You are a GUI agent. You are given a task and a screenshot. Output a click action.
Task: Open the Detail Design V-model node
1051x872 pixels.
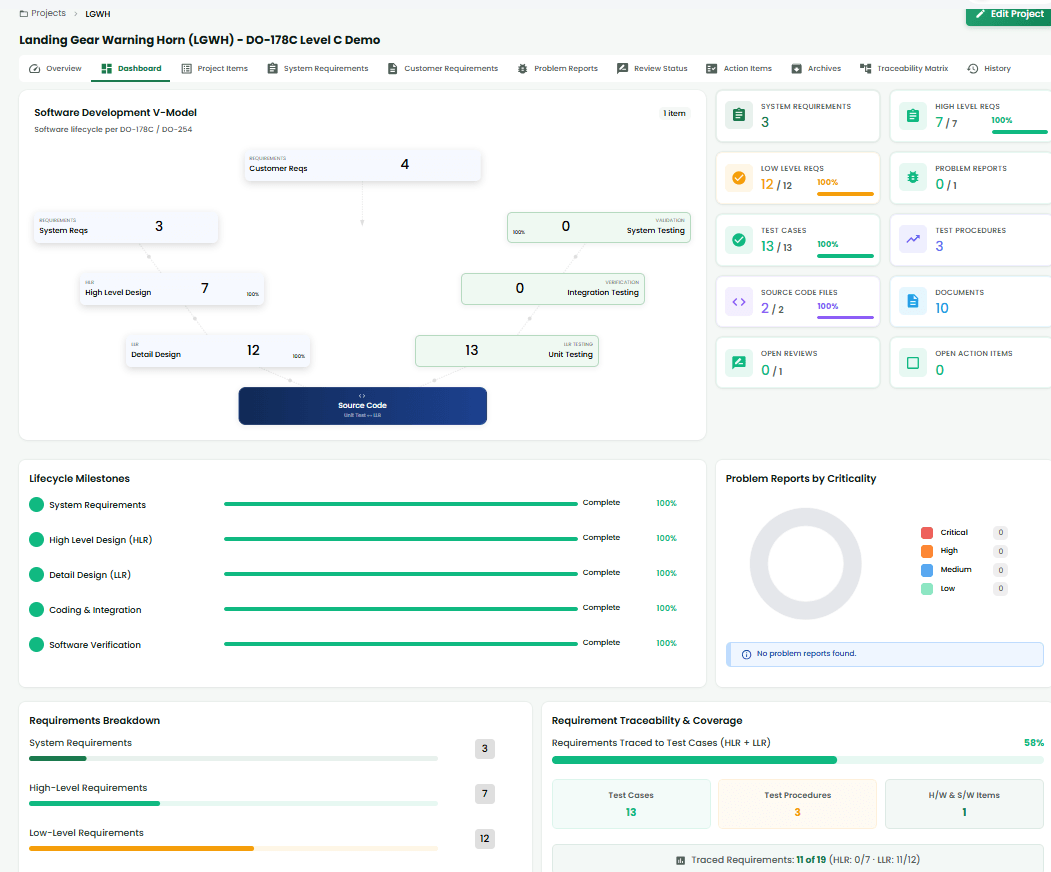coord(218,351)
